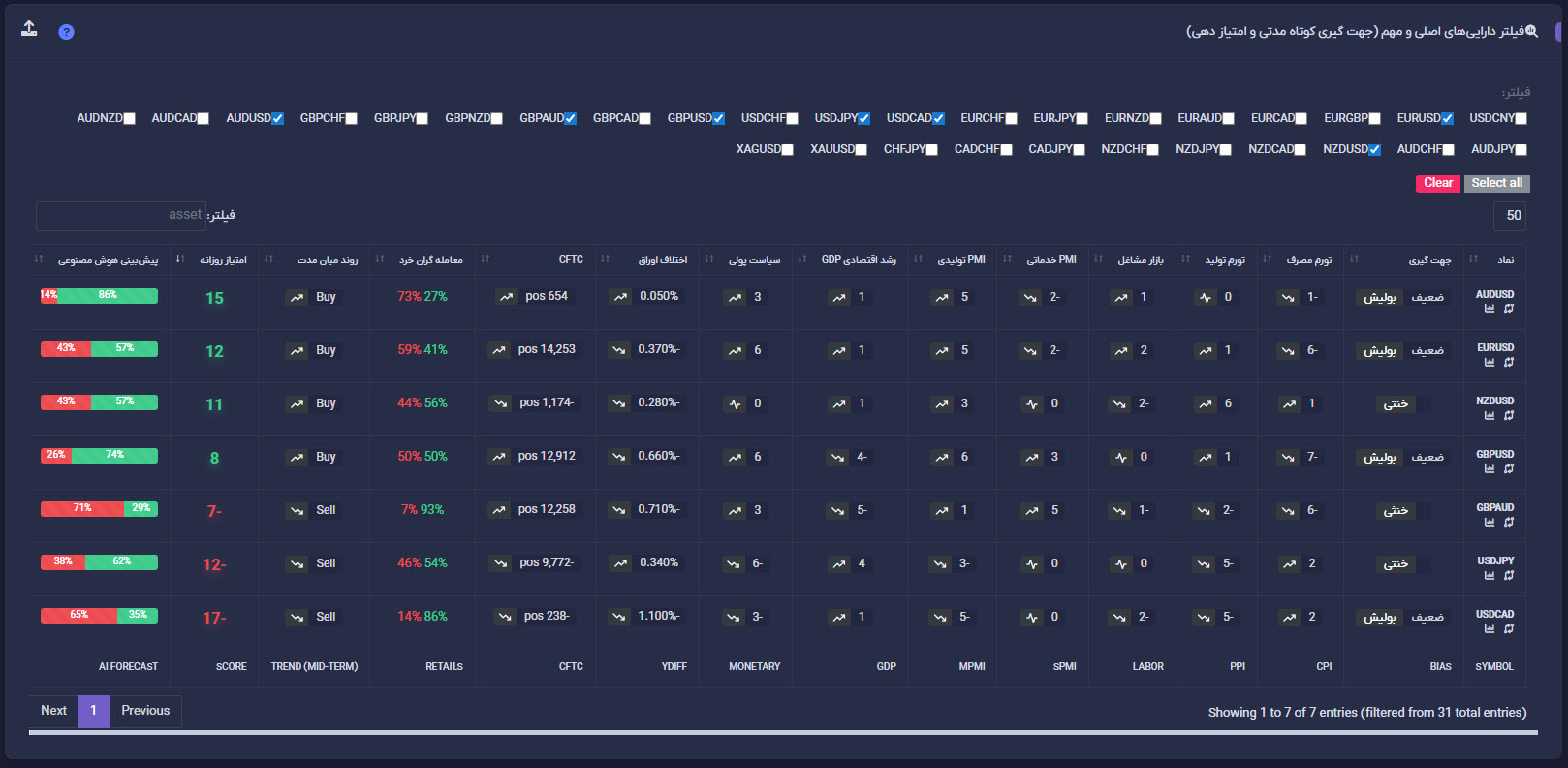Image resolution: width=1568 pixels, height=768 pixels.
Task: Click the refresh arrows icon under USDCAD
Action: pyautogui.click(x=1508, y=629)
